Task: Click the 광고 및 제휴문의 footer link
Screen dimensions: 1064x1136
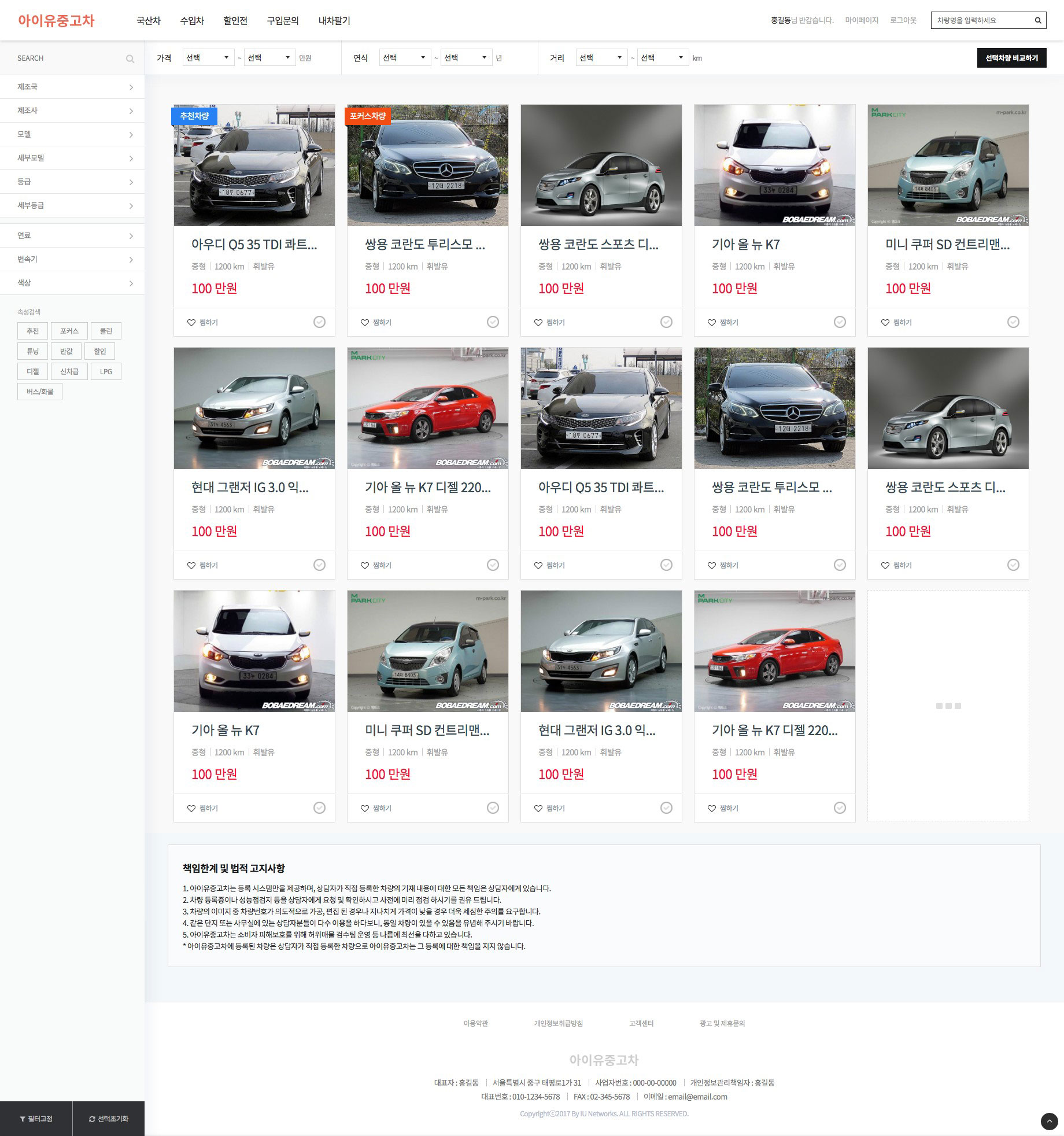Action: [722, 1023]
